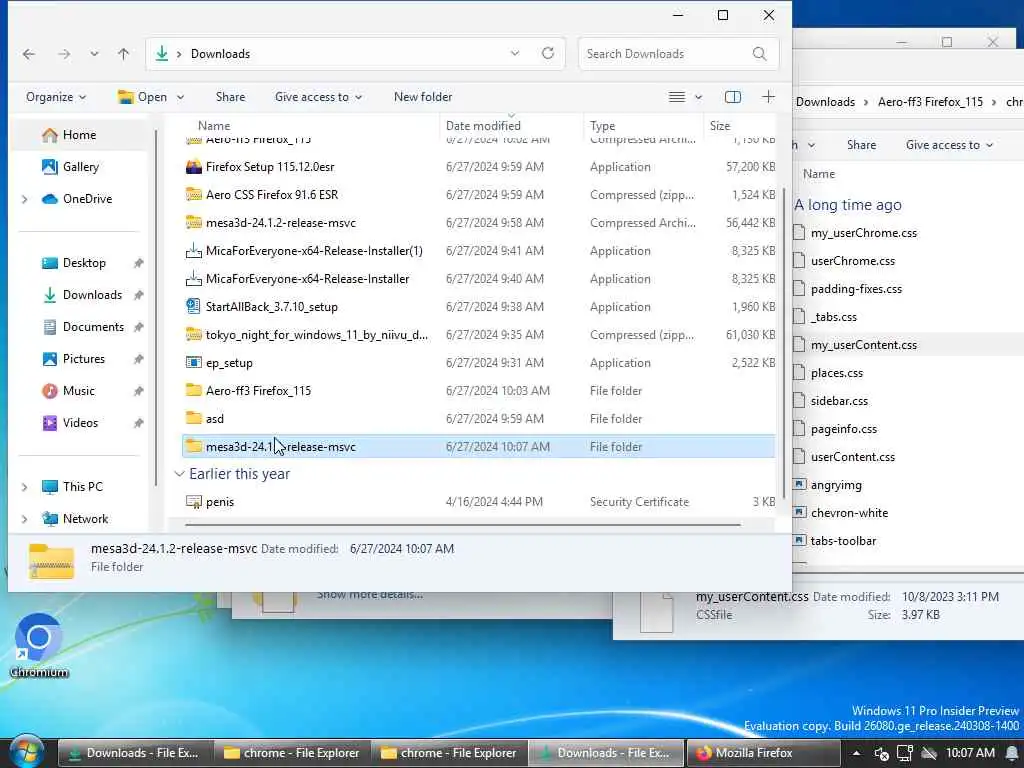
Task: Select mesa3d-24.1.2-release-msvc compressed archive
Action: tap(281, 223)
